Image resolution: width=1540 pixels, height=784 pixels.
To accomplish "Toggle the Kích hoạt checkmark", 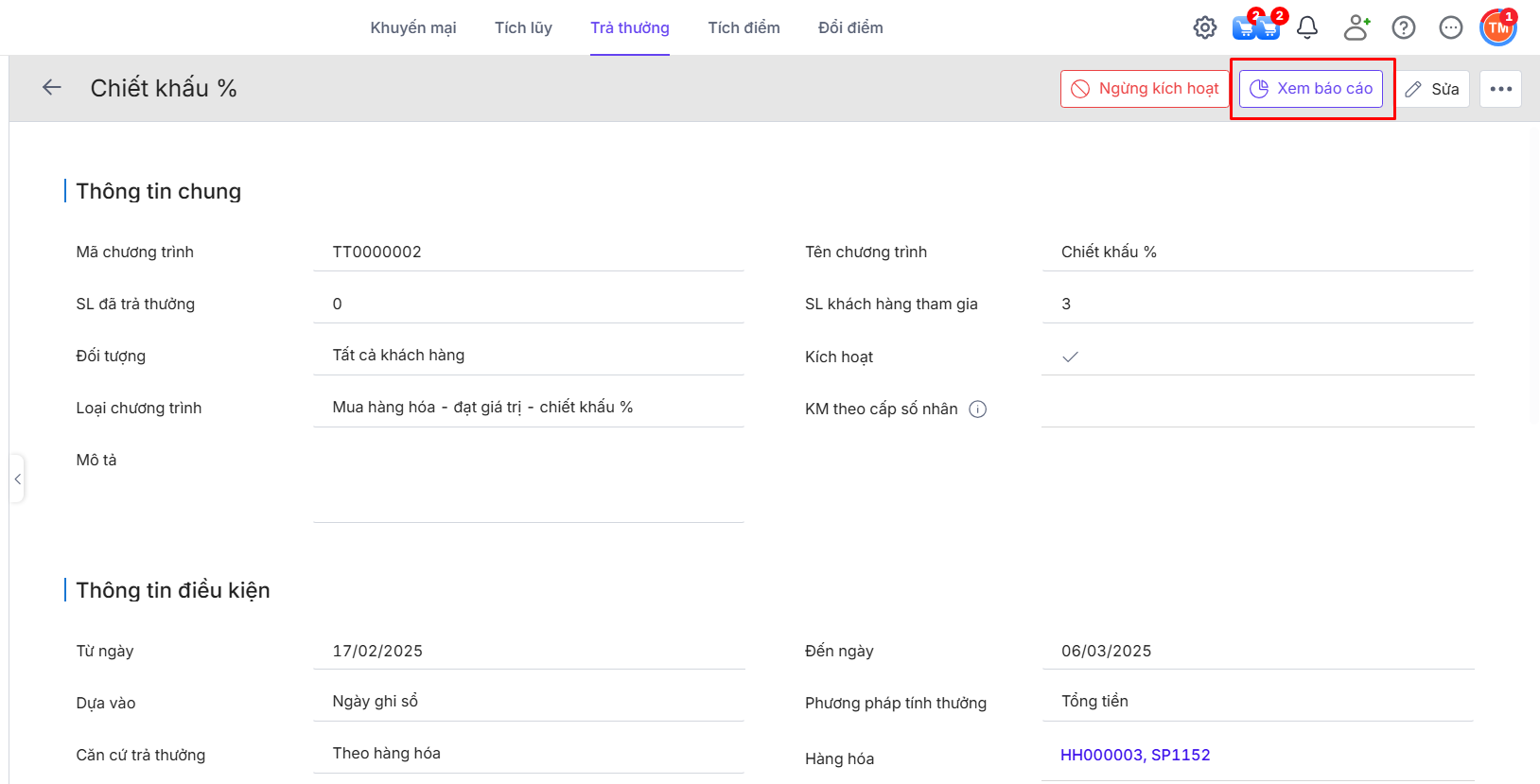I will (x=1070, y=357).
